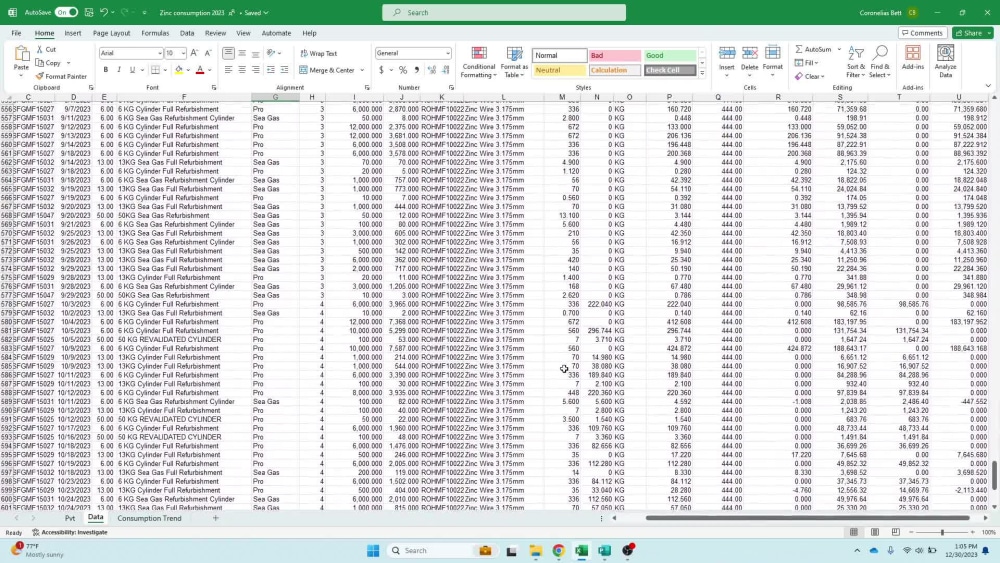
Task: Click accounting dollar format icon
Action: pyautogui.click(x=381, y=70)
